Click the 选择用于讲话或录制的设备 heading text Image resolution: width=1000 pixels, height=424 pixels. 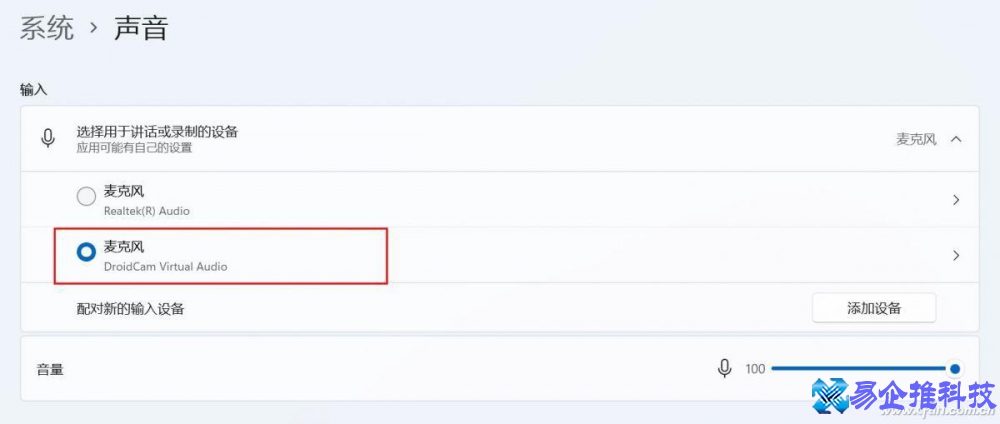pos(157,131)
